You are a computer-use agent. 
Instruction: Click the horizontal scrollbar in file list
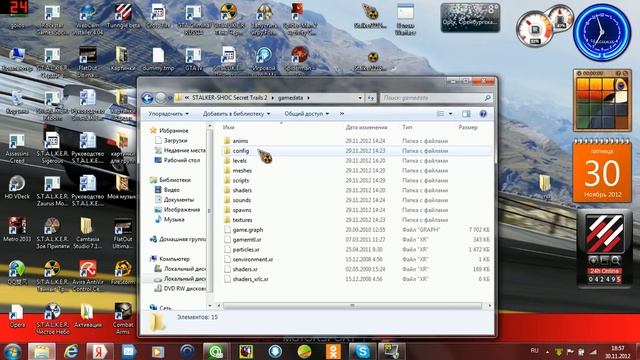pyautogui.click(x=353, y=306)
